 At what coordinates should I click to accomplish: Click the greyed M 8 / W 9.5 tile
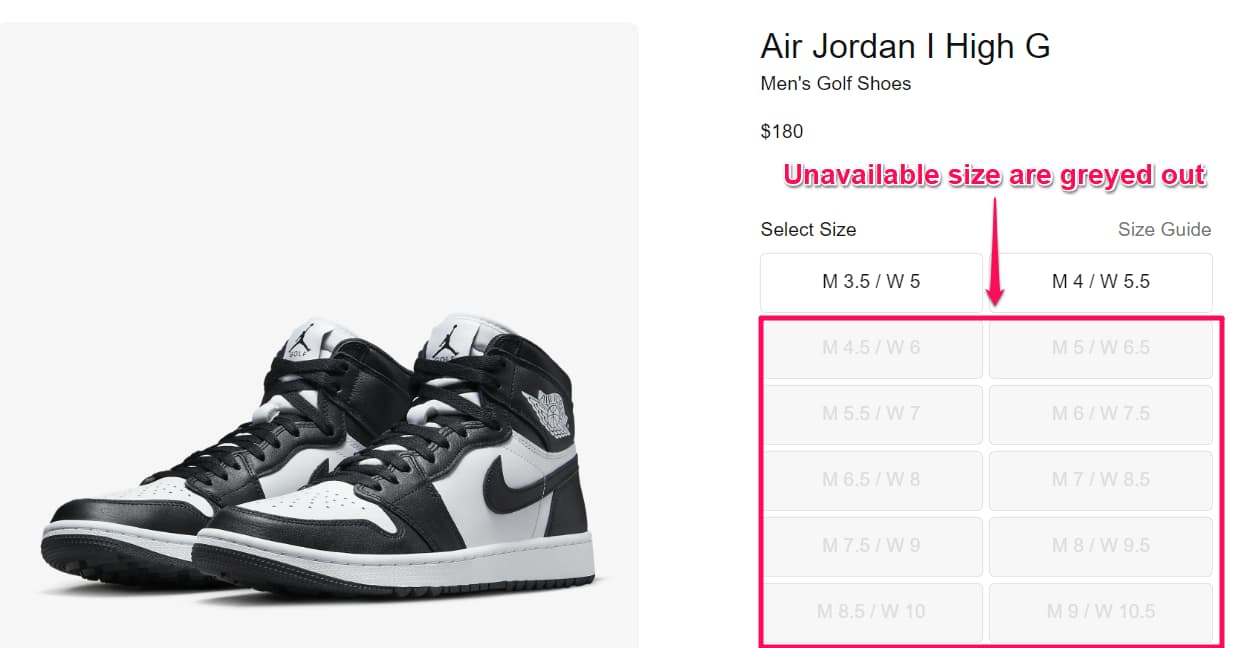[x=1100, y=545]
